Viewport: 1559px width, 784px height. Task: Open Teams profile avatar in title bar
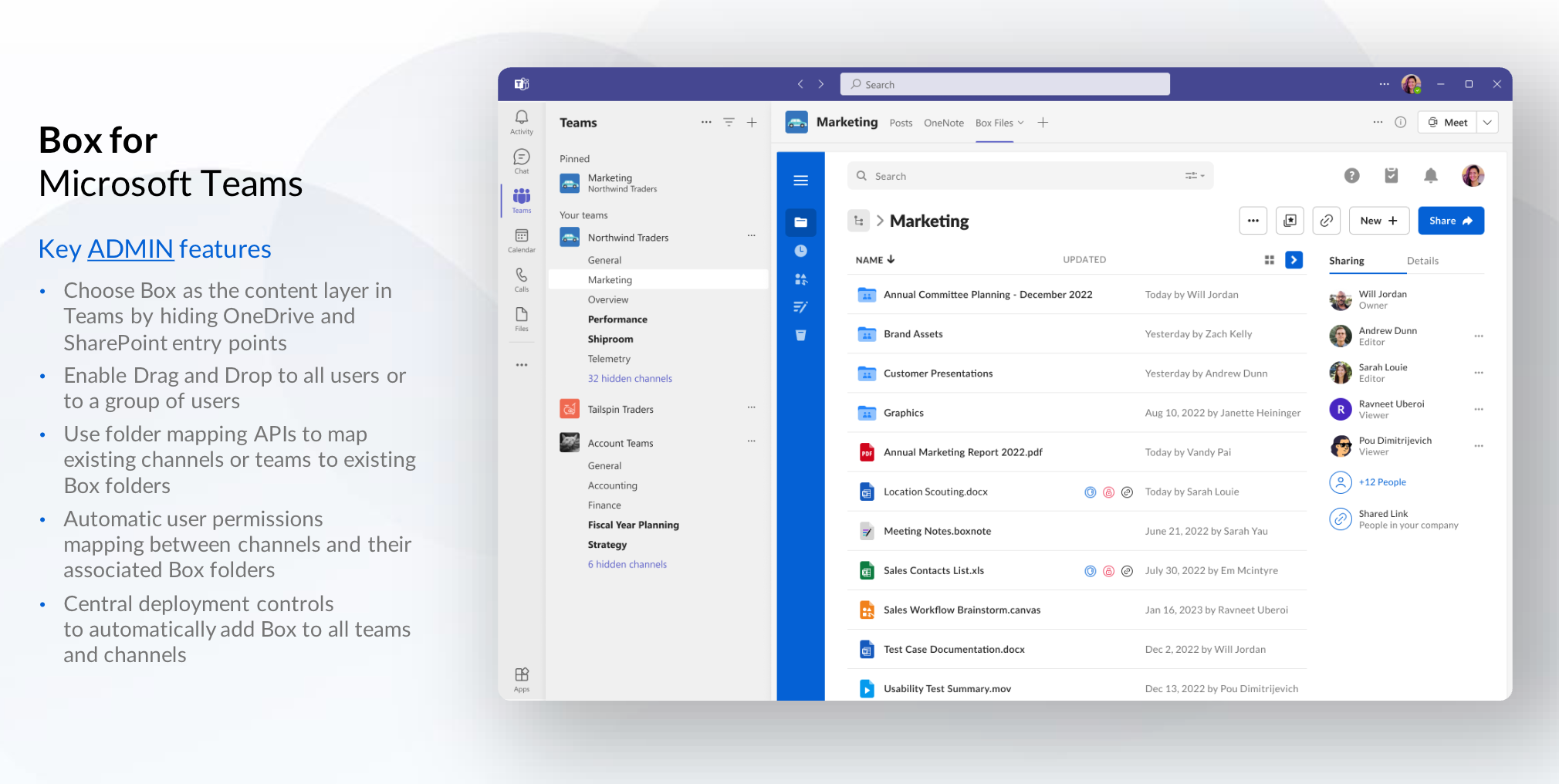(x=1412, y=84)
